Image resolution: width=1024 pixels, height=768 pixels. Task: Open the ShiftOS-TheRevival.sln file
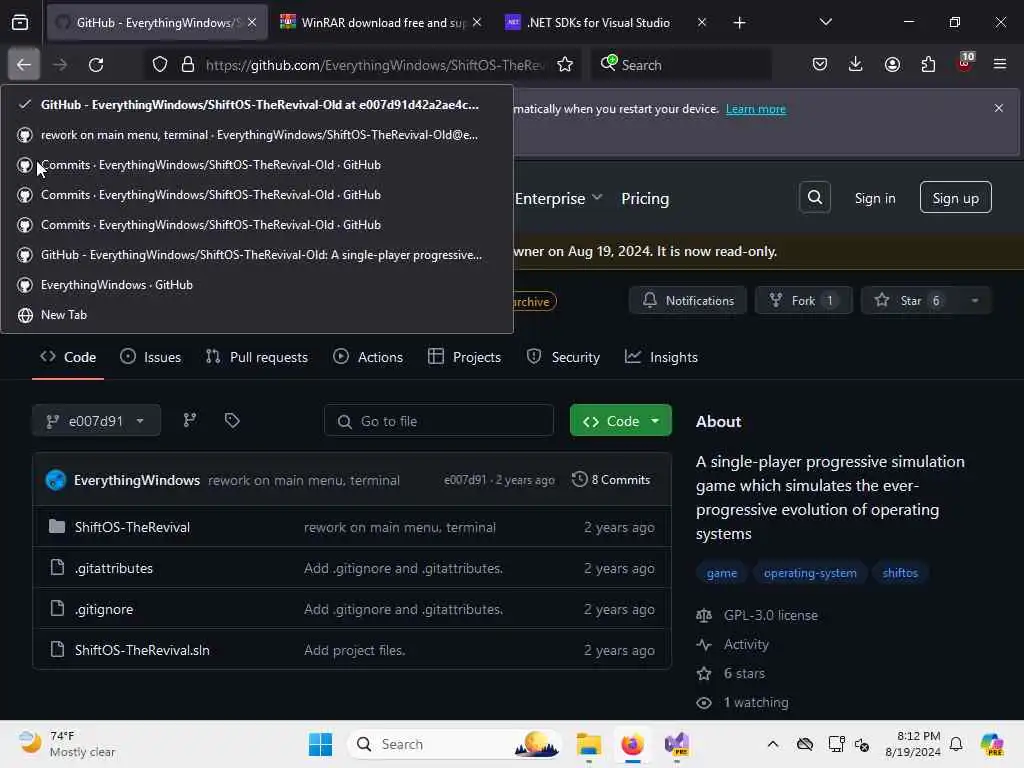tap(142, 650)
